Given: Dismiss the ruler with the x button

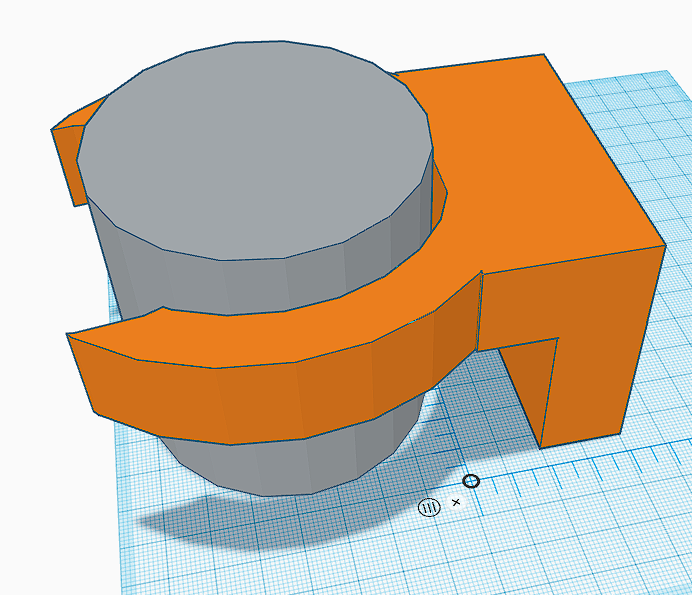Looking at the screenshot, I should 456,502.
